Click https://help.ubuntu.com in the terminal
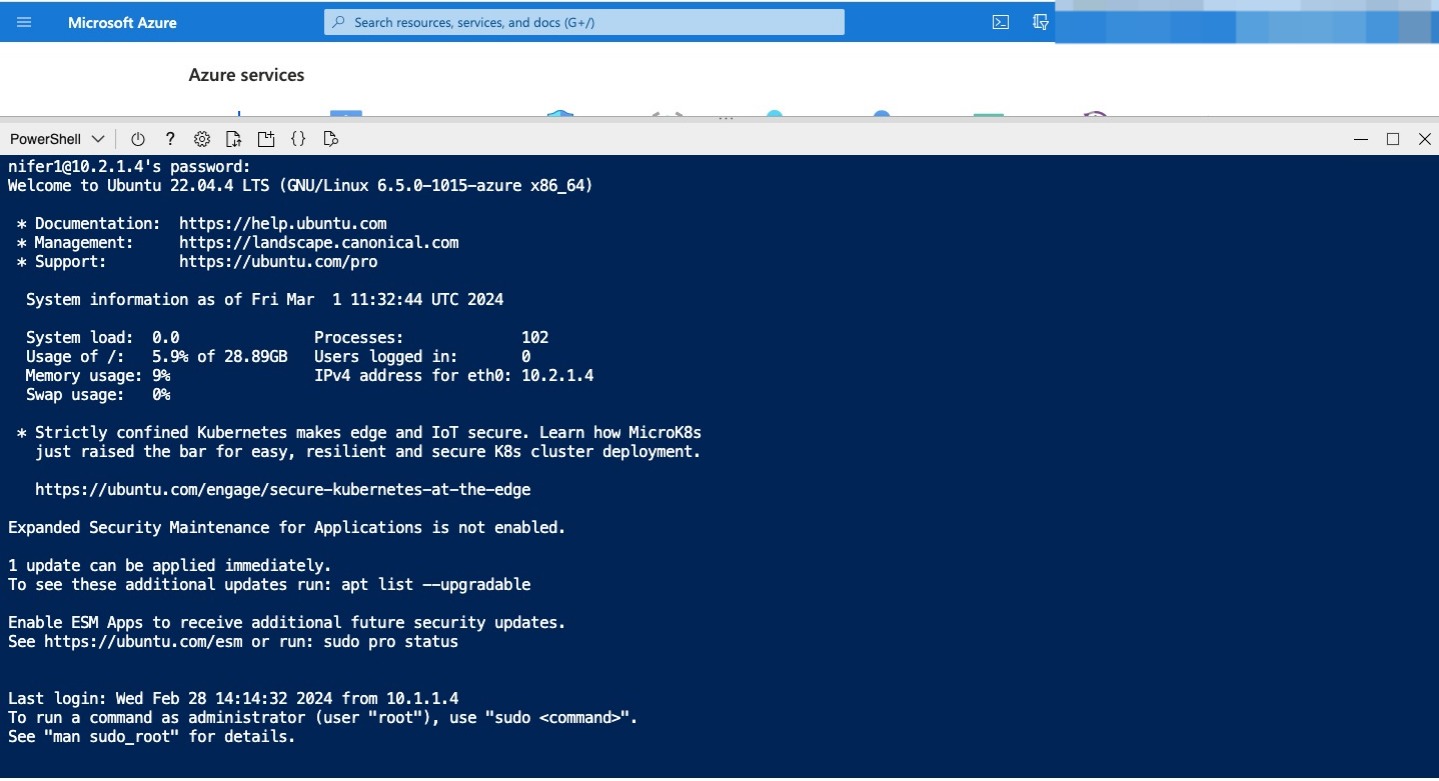The height and width of the screenshot is (781, 1439). pyautogui.click(x=283, y=224)
